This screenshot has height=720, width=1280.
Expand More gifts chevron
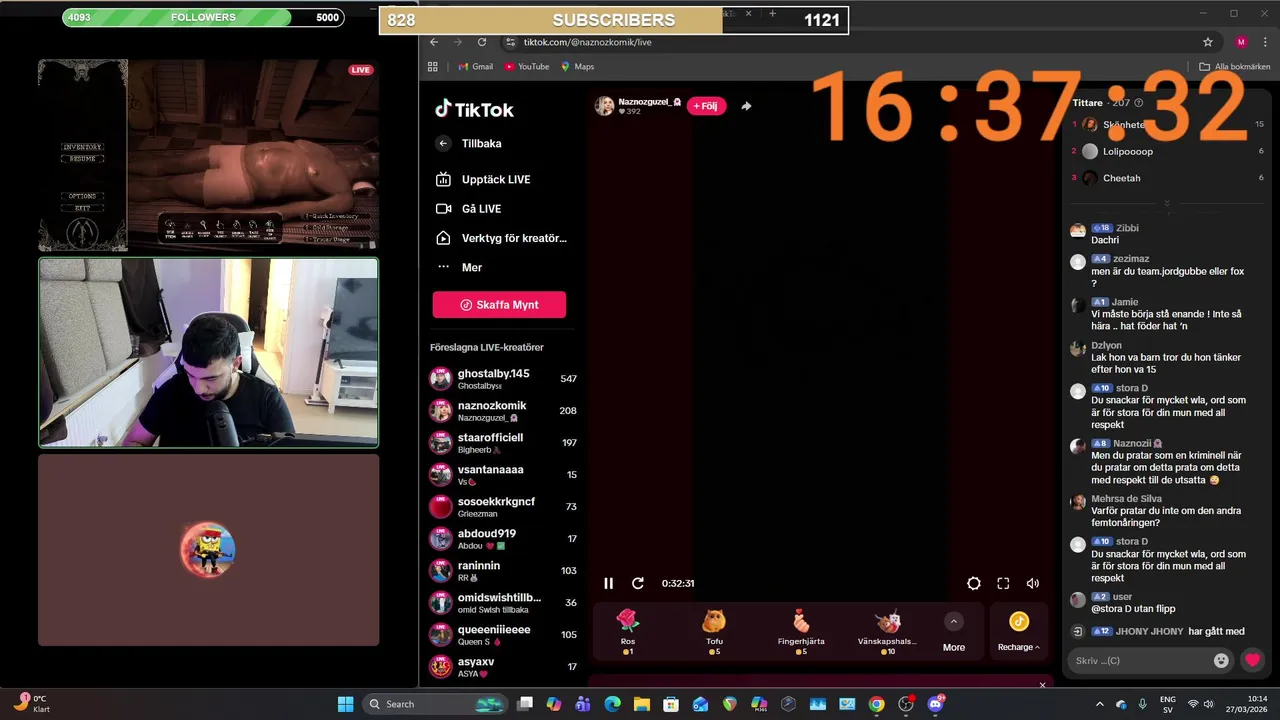(x=954, y=621)
